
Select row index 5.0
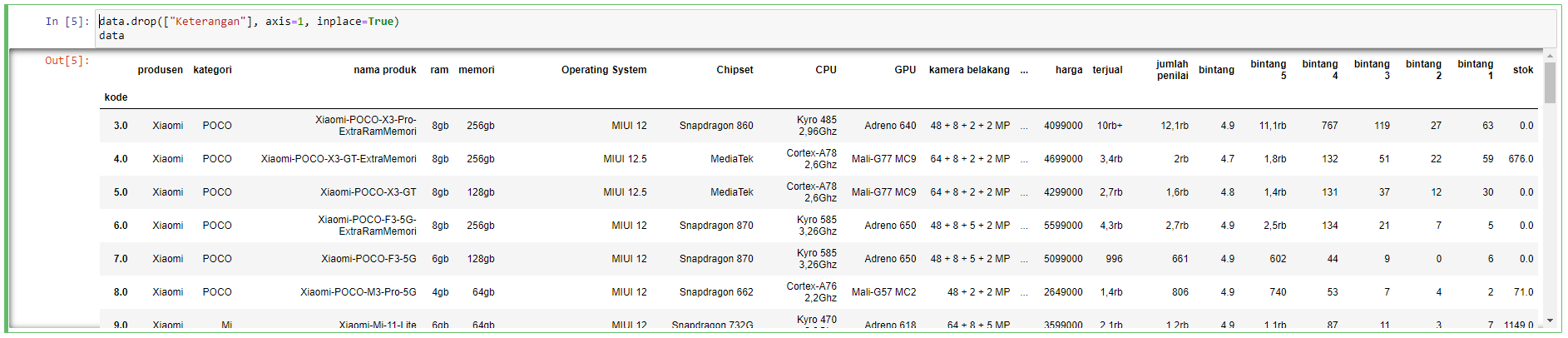tap(121, 192)
